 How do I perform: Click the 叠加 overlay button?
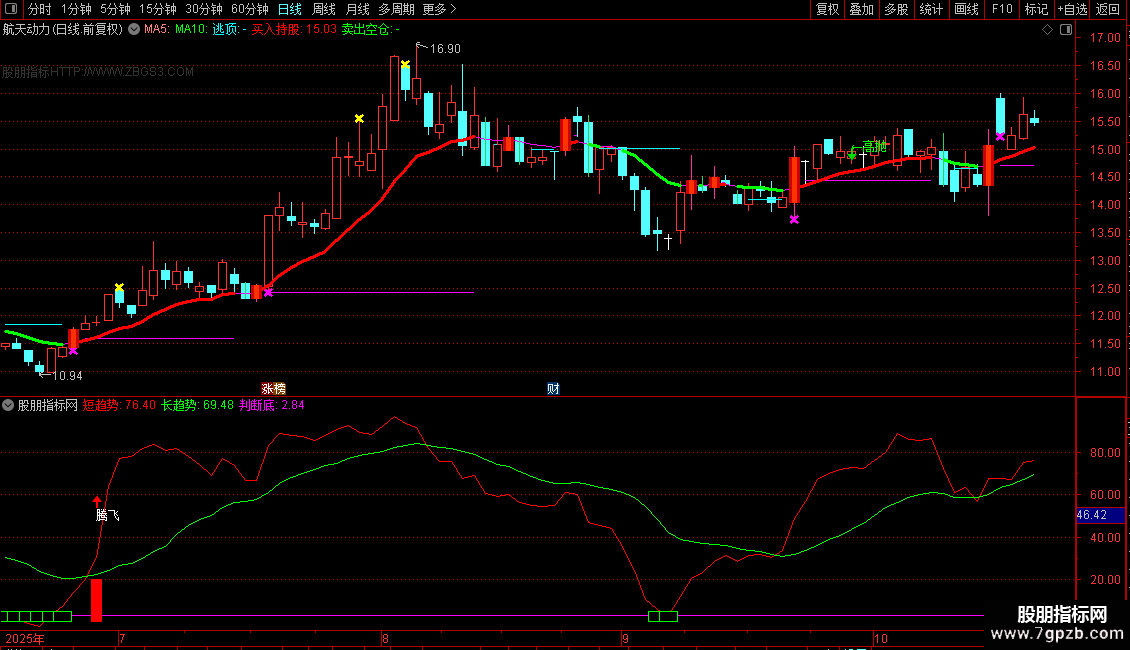click(861, 9)
